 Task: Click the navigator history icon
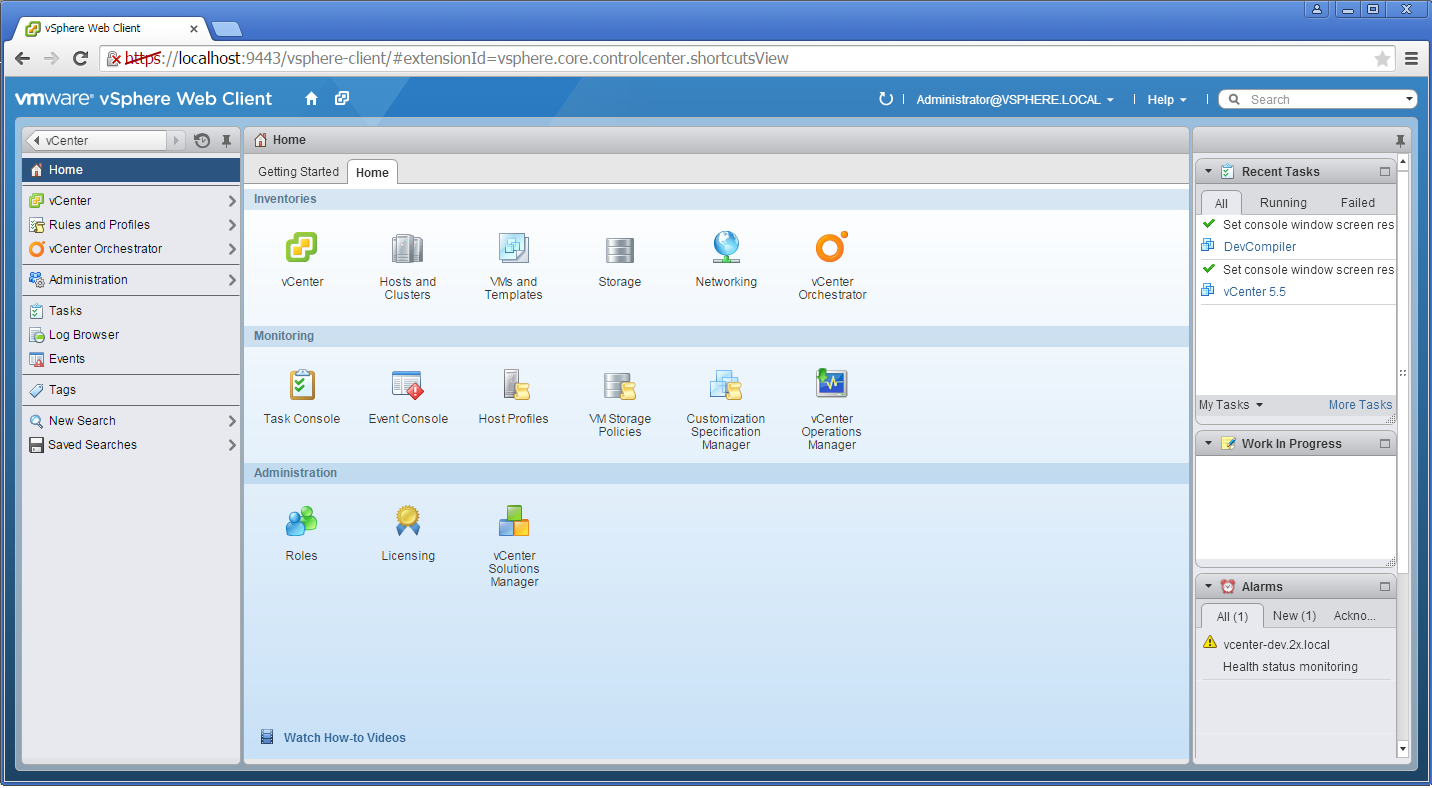click(x=202, y=141)
